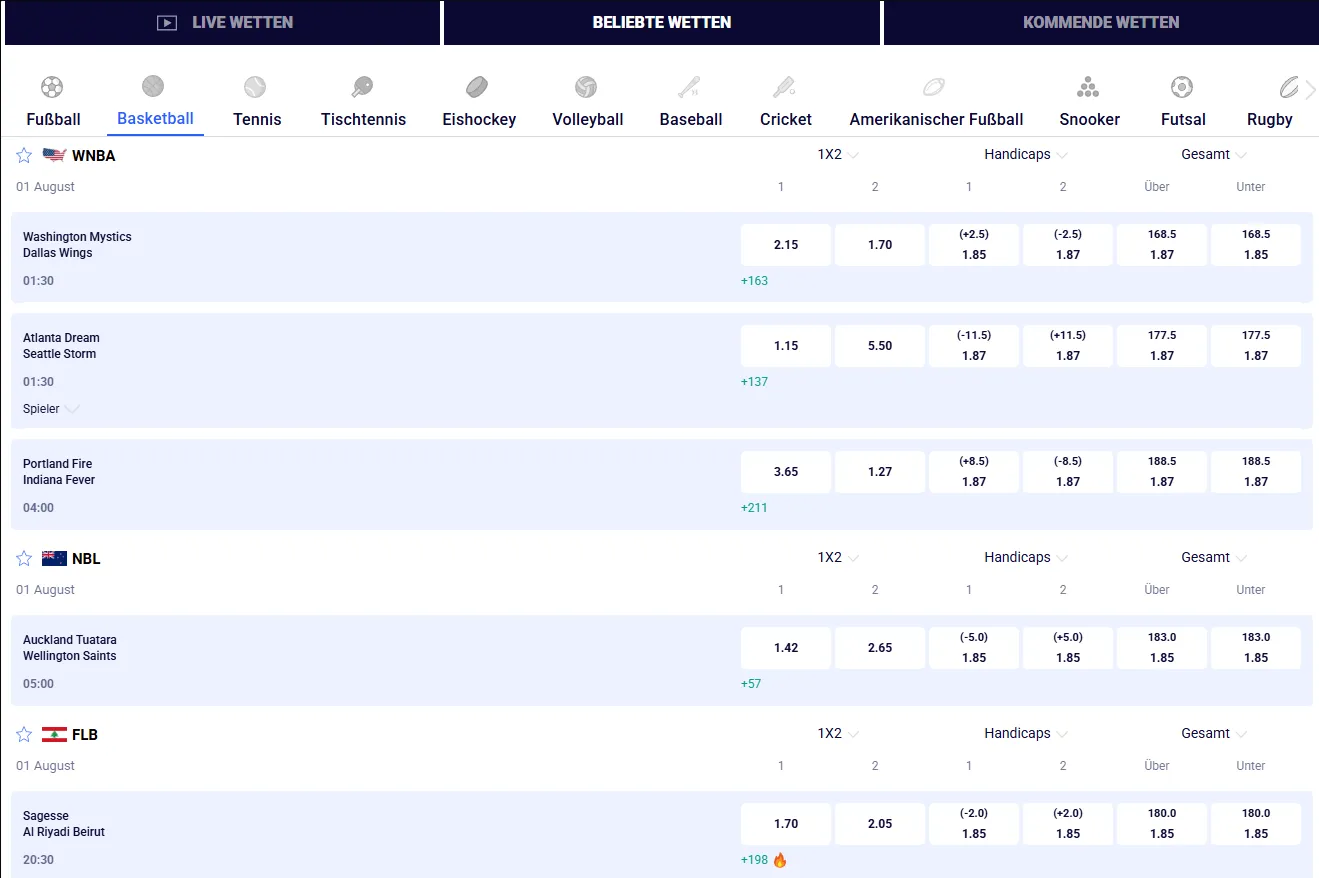Click the Lebanon flag next to FLB
Viewport: 1319px width, 878px height.
coord(54,735)
